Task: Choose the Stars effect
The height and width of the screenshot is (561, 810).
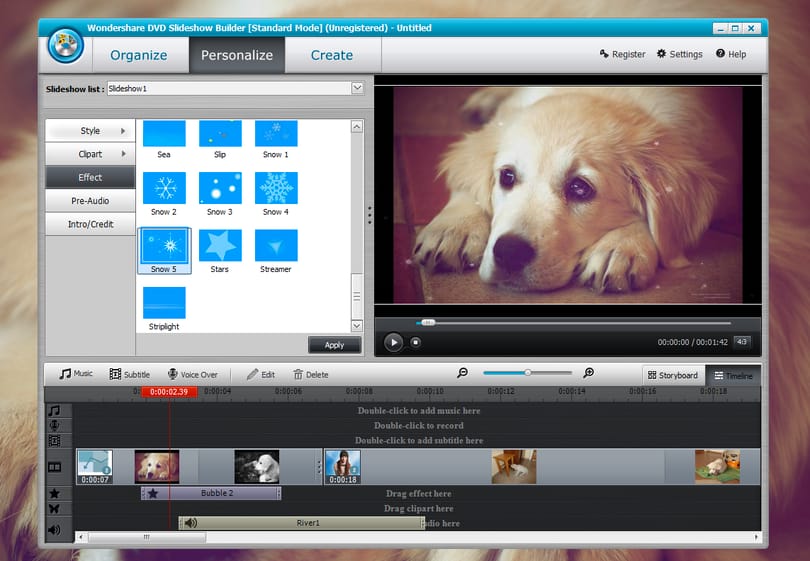Action: pyautogui.click(x=220, y=245)
